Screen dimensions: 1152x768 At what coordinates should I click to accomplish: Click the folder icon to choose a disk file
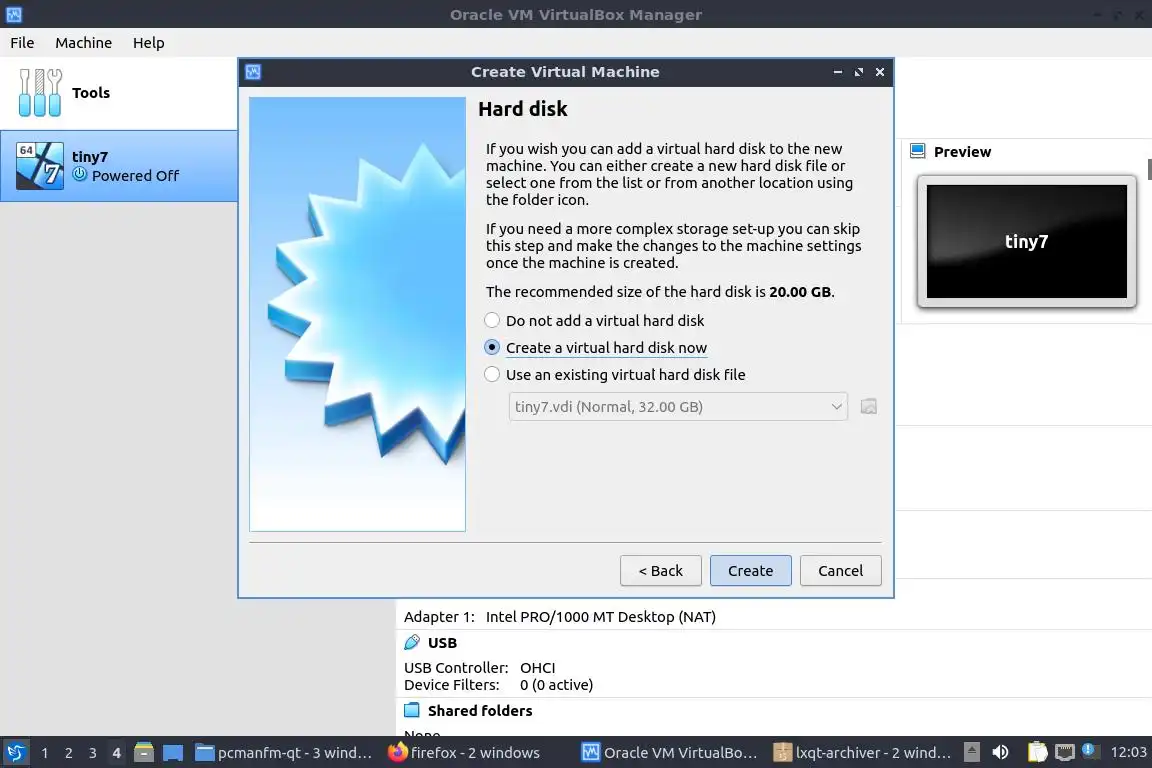[x=868, y=406]
